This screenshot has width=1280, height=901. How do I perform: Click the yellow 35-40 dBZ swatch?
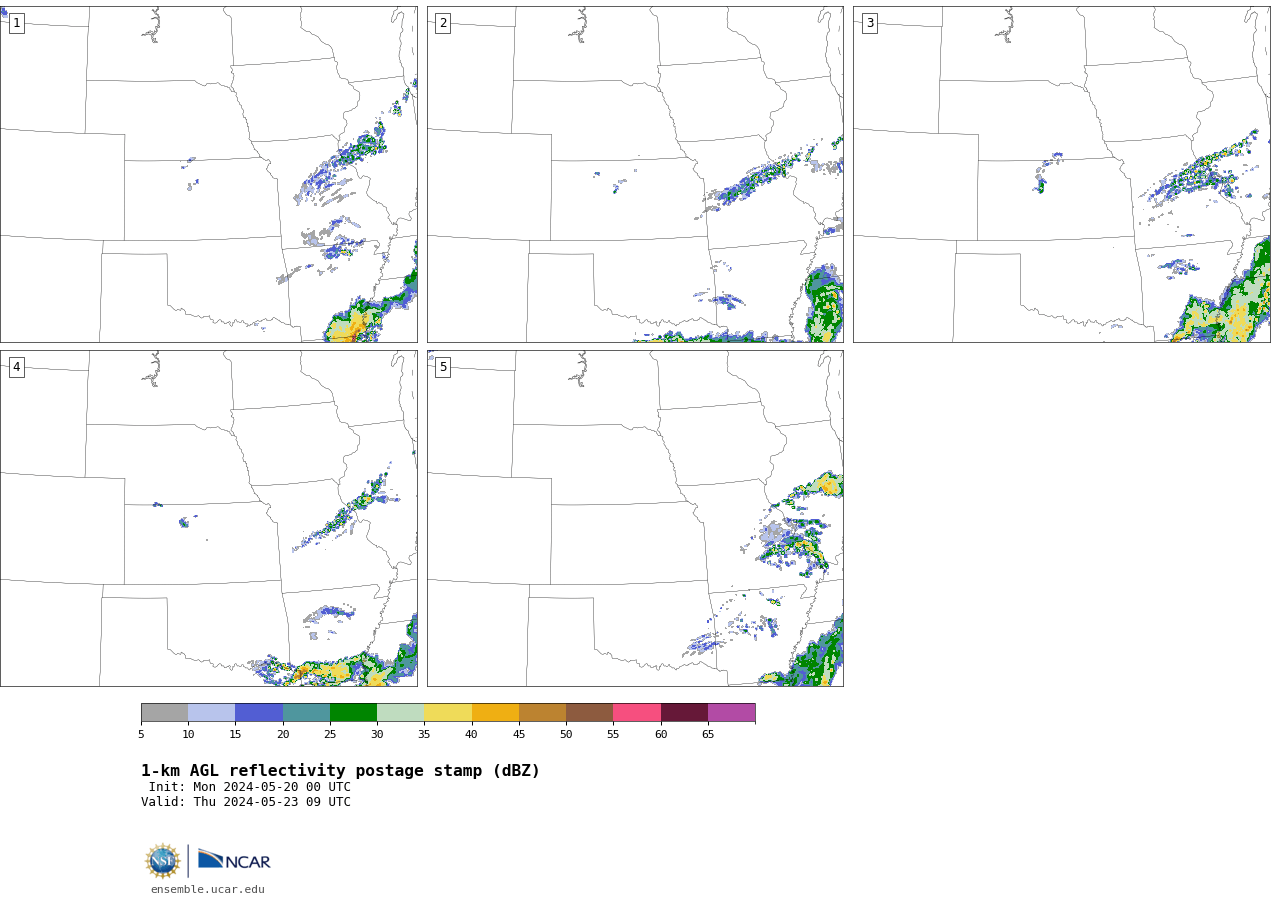[448, 712]
